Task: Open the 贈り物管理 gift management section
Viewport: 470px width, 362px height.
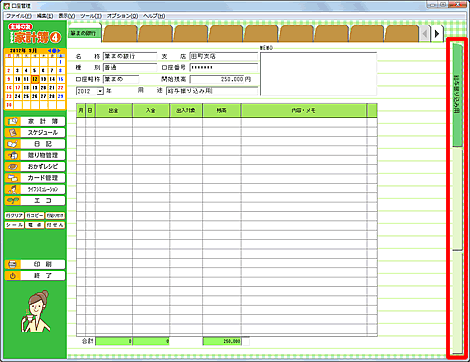Action: 35,155
